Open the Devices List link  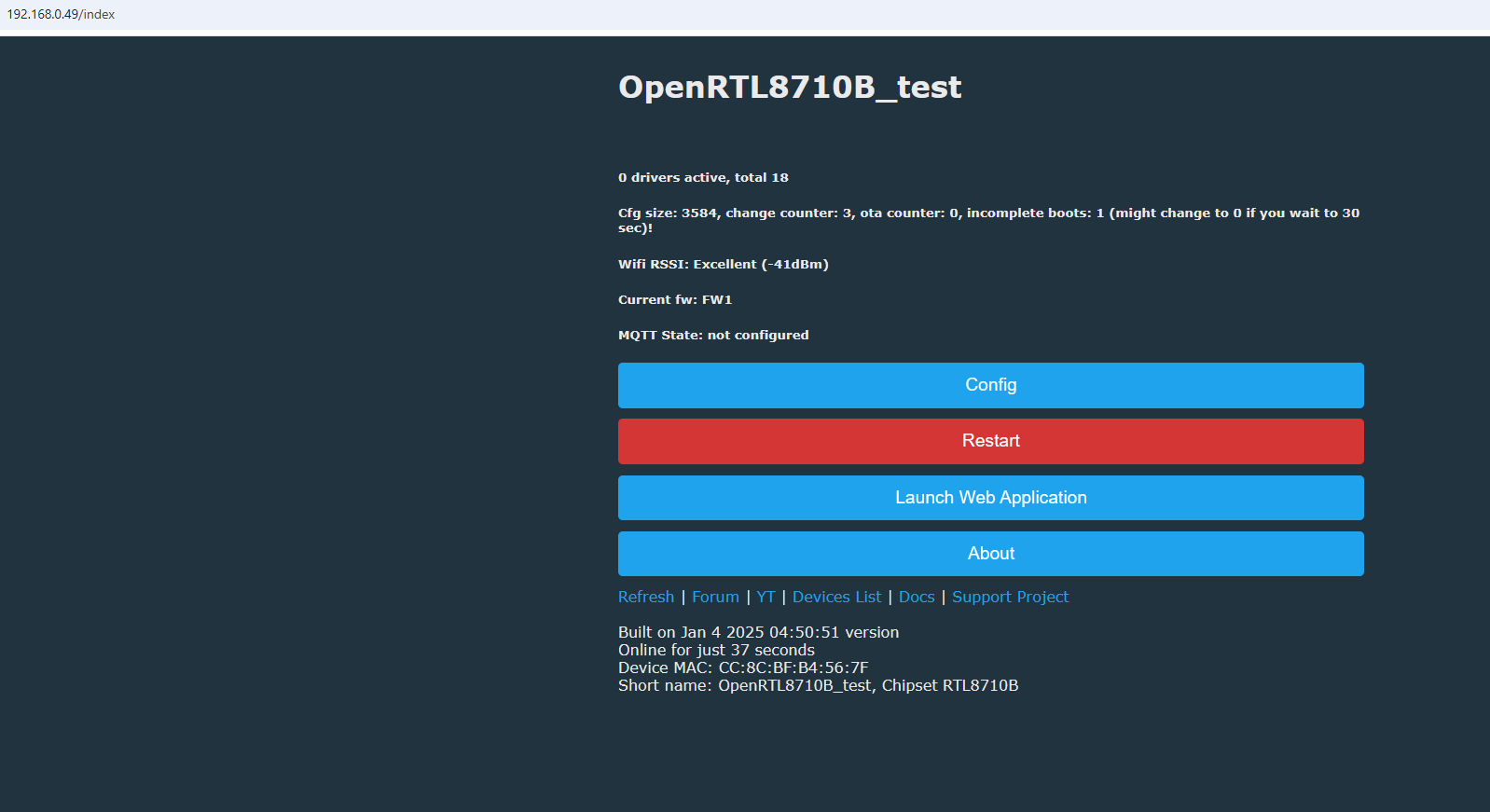836,597
